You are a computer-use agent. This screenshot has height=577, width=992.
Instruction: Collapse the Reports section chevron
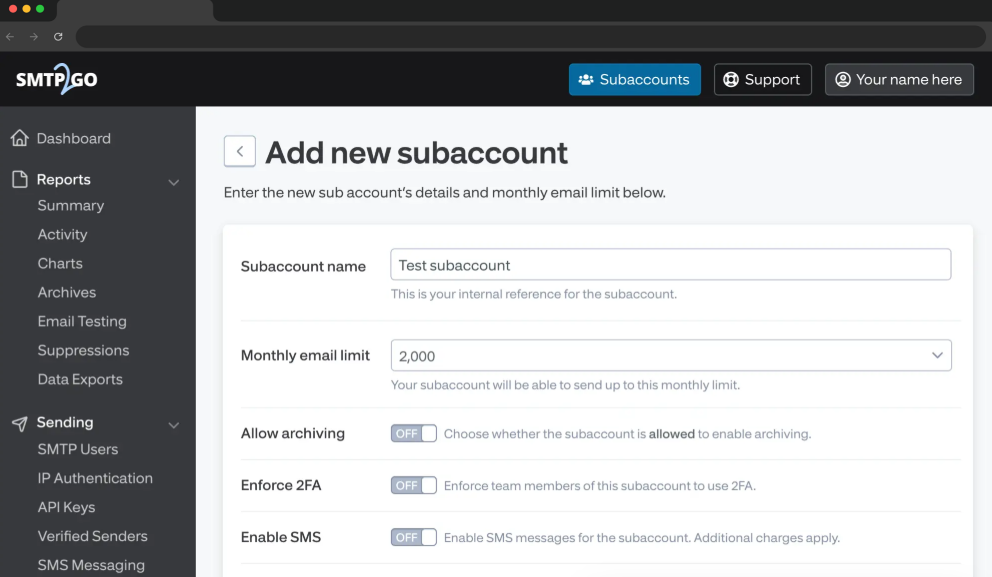173,182
